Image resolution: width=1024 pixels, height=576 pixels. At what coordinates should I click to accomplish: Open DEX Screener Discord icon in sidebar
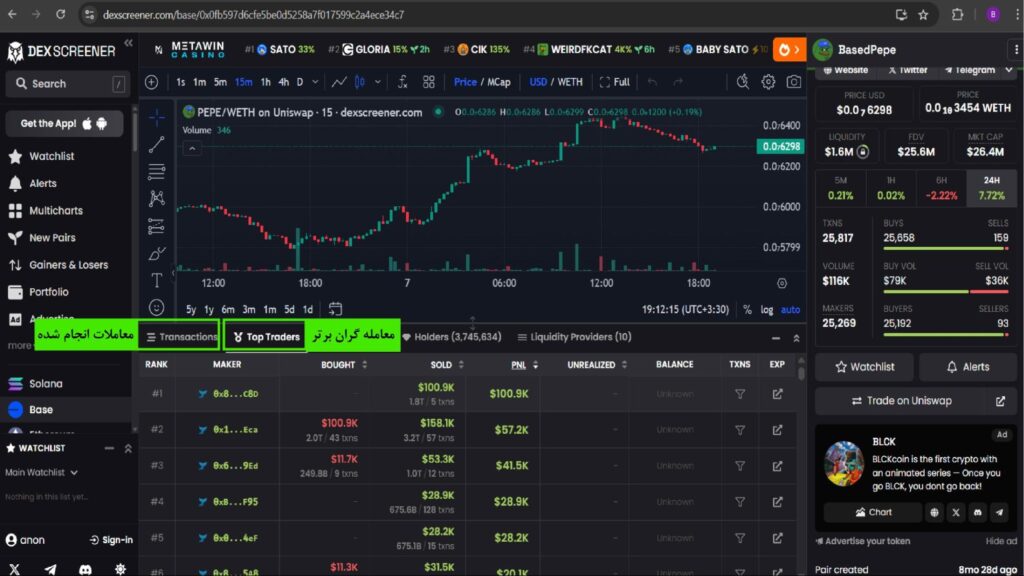coord(86,569)
